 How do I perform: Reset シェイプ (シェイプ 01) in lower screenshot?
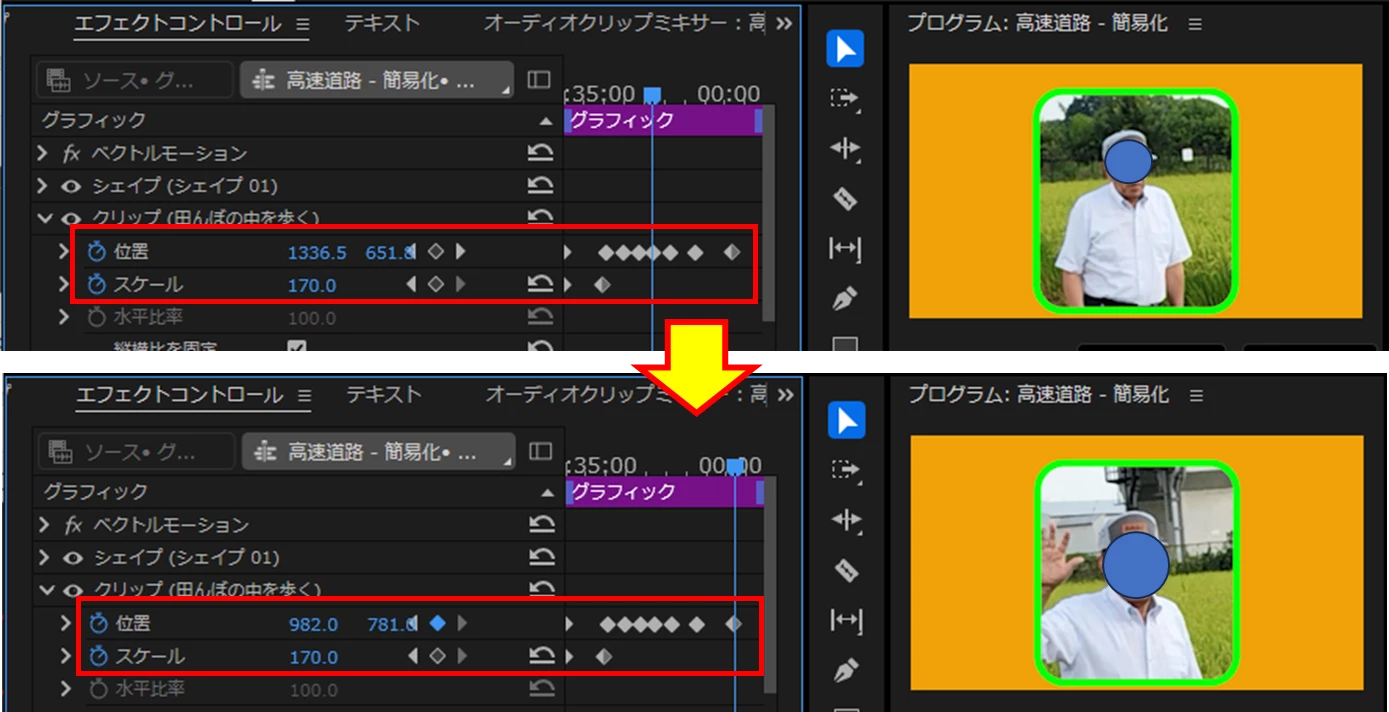541,557
